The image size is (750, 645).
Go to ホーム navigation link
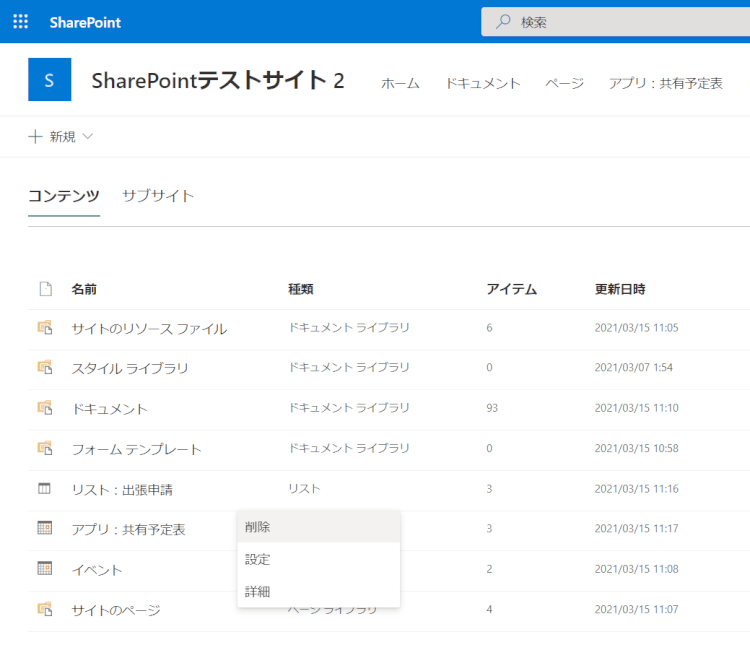click(400, 83)
